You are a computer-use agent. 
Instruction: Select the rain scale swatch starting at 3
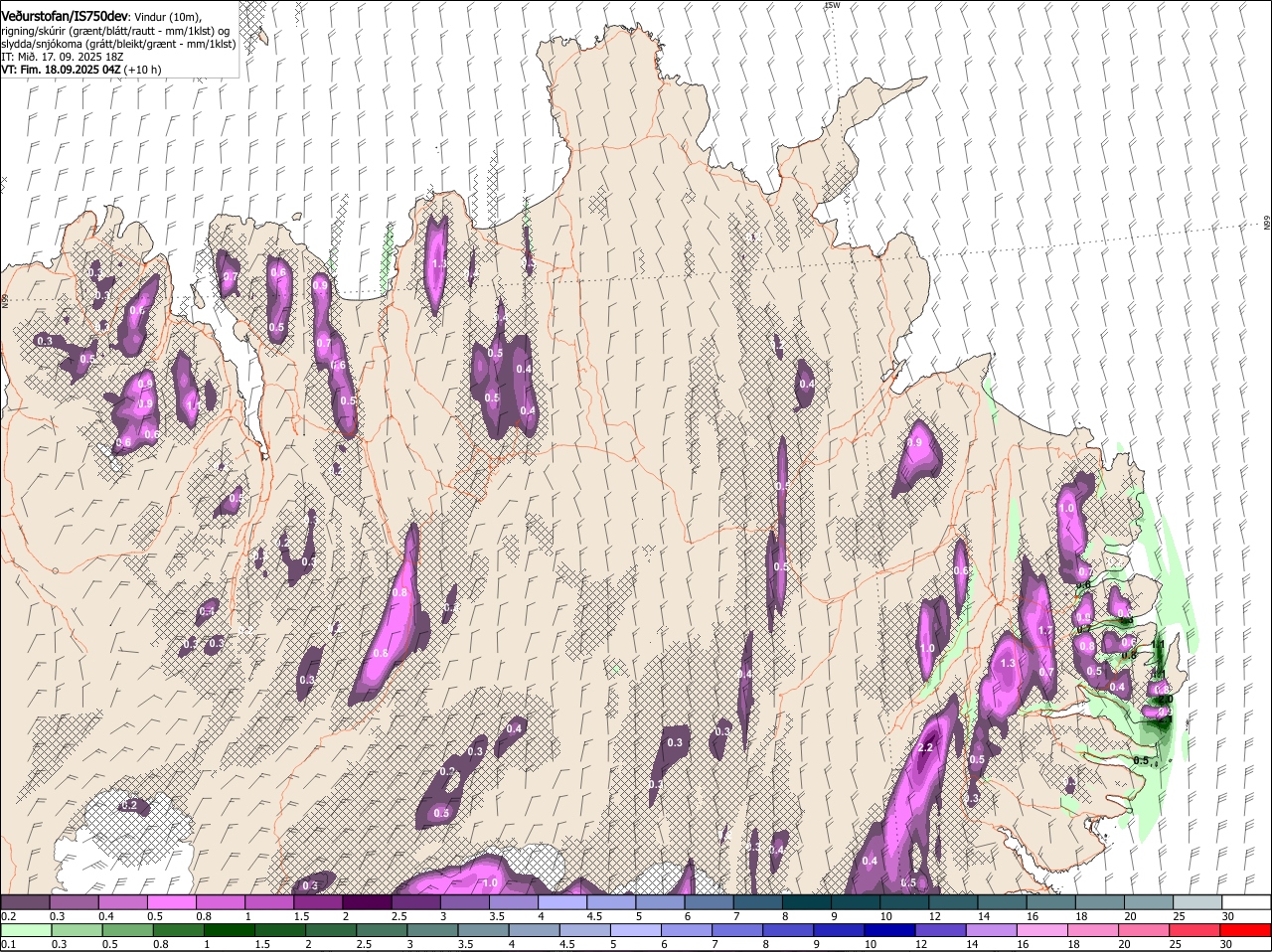point(433,931)
